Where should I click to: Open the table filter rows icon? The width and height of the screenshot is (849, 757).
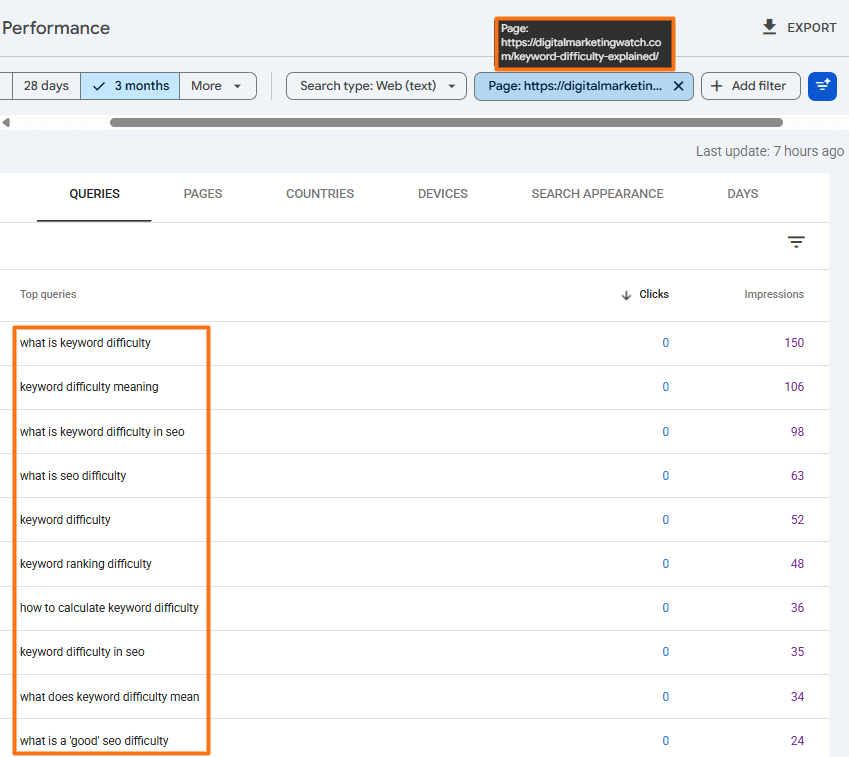coord(796,242)
